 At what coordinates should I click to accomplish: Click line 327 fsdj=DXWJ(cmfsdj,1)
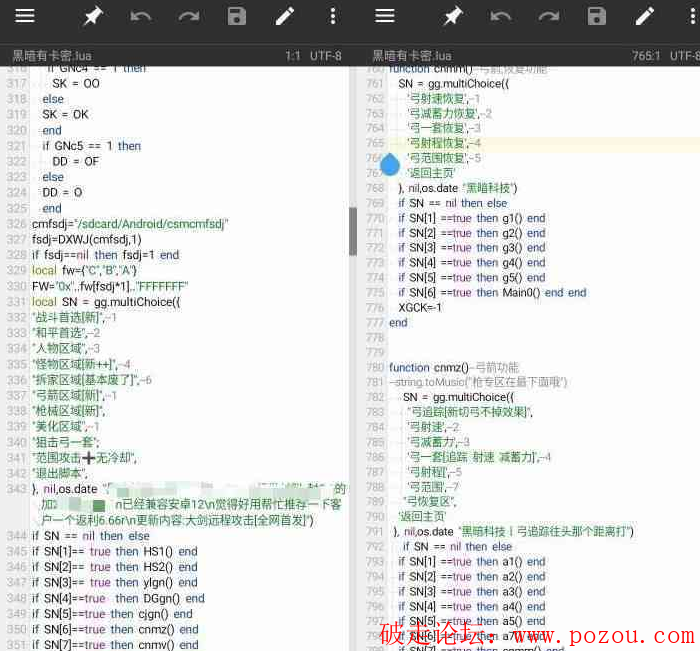coord(87,240)
